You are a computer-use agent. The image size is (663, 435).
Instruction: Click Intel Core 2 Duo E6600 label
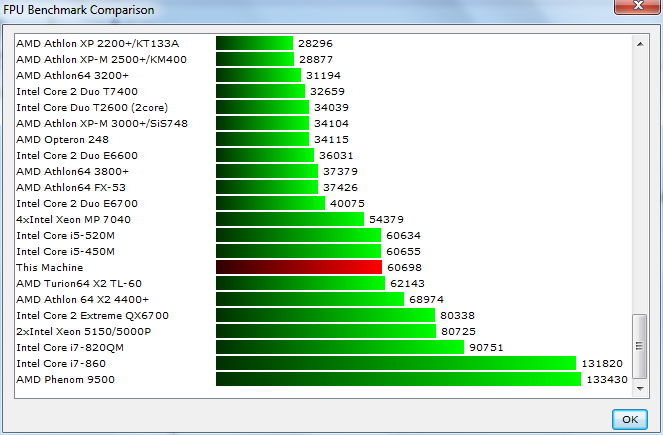coord(77,156)
